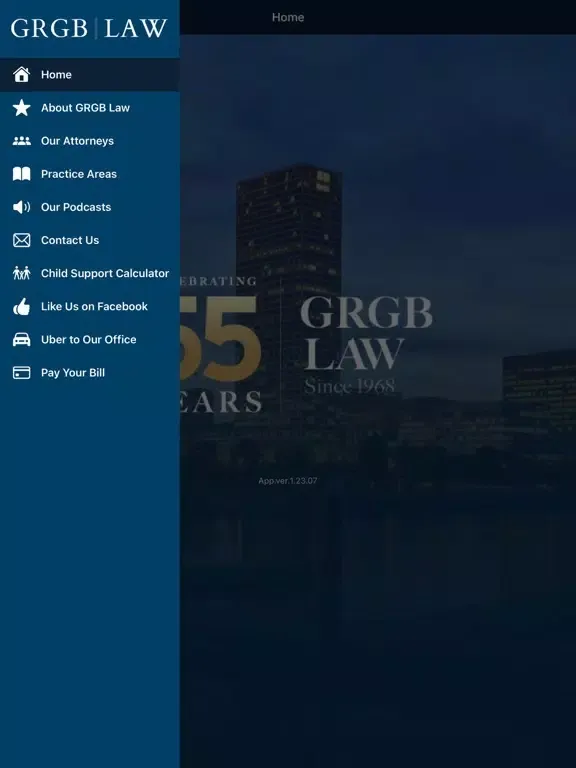Click the star icon beside About GRGB Law
The height and width of the screenshot is (768, 576).
pyautogui.click(x=22, y=108)
